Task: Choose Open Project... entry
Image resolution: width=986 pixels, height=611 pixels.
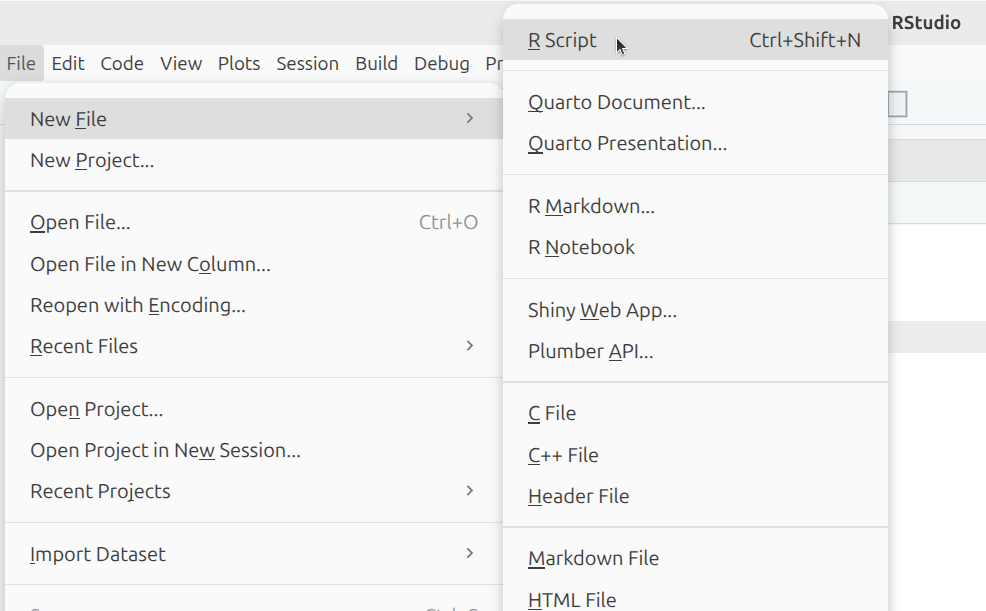Action: point(254,409)
